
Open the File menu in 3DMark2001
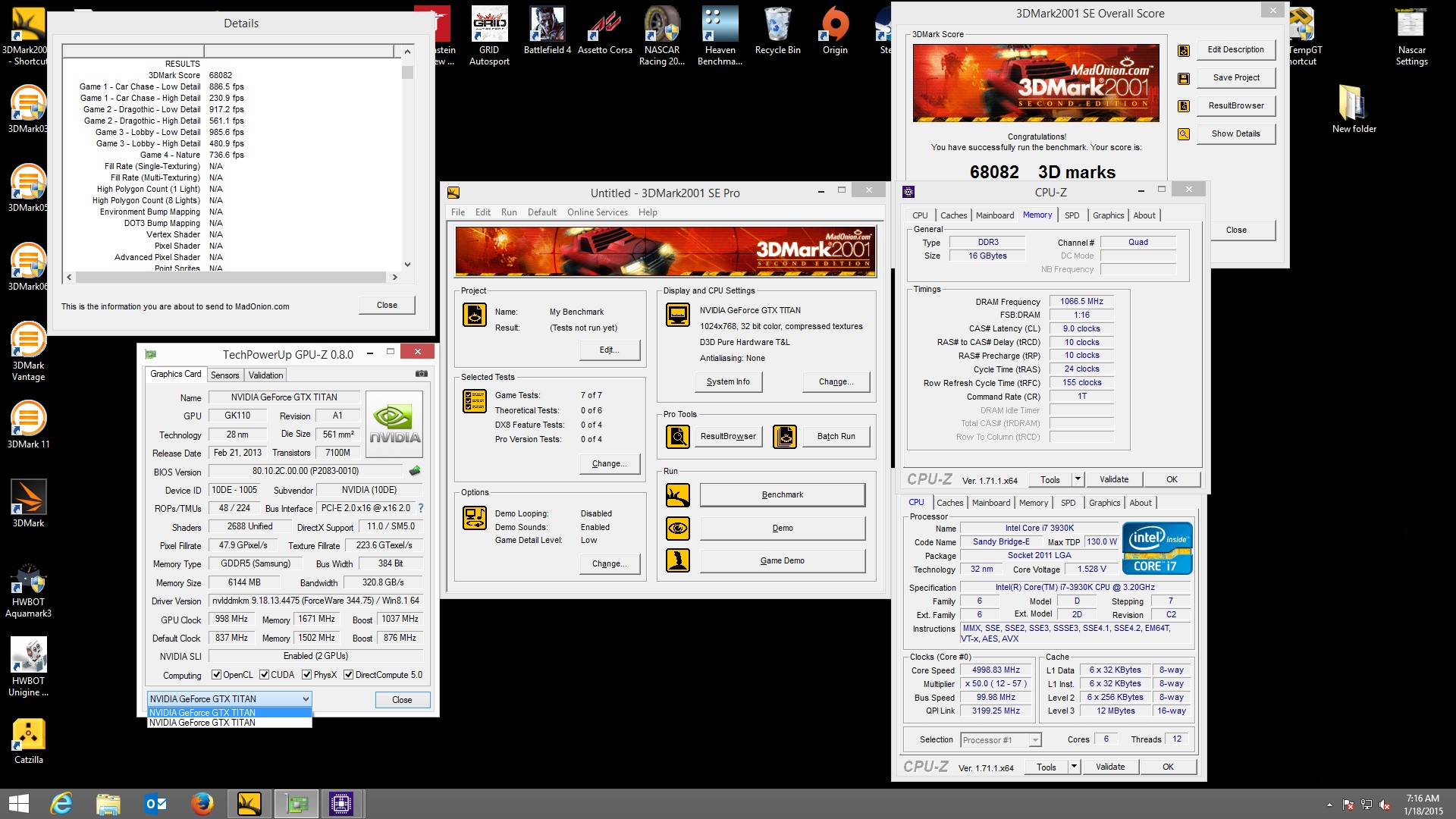click(x=458, y=212)
